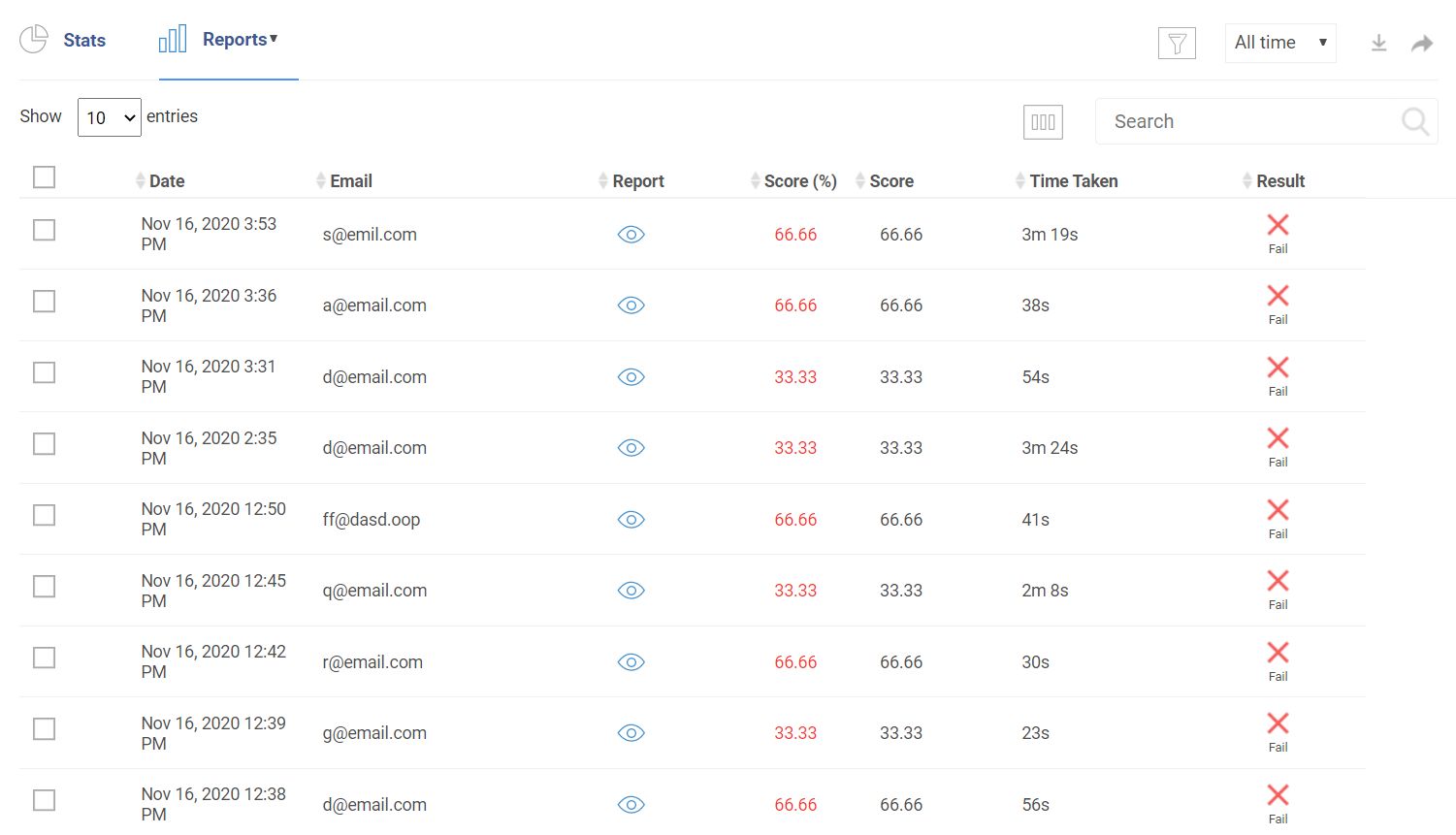This screenshot has height=835, width=1456.
Task: Click Fail X icon for r@email.com
Action: pyautogui.click(x=1278, y=653)
